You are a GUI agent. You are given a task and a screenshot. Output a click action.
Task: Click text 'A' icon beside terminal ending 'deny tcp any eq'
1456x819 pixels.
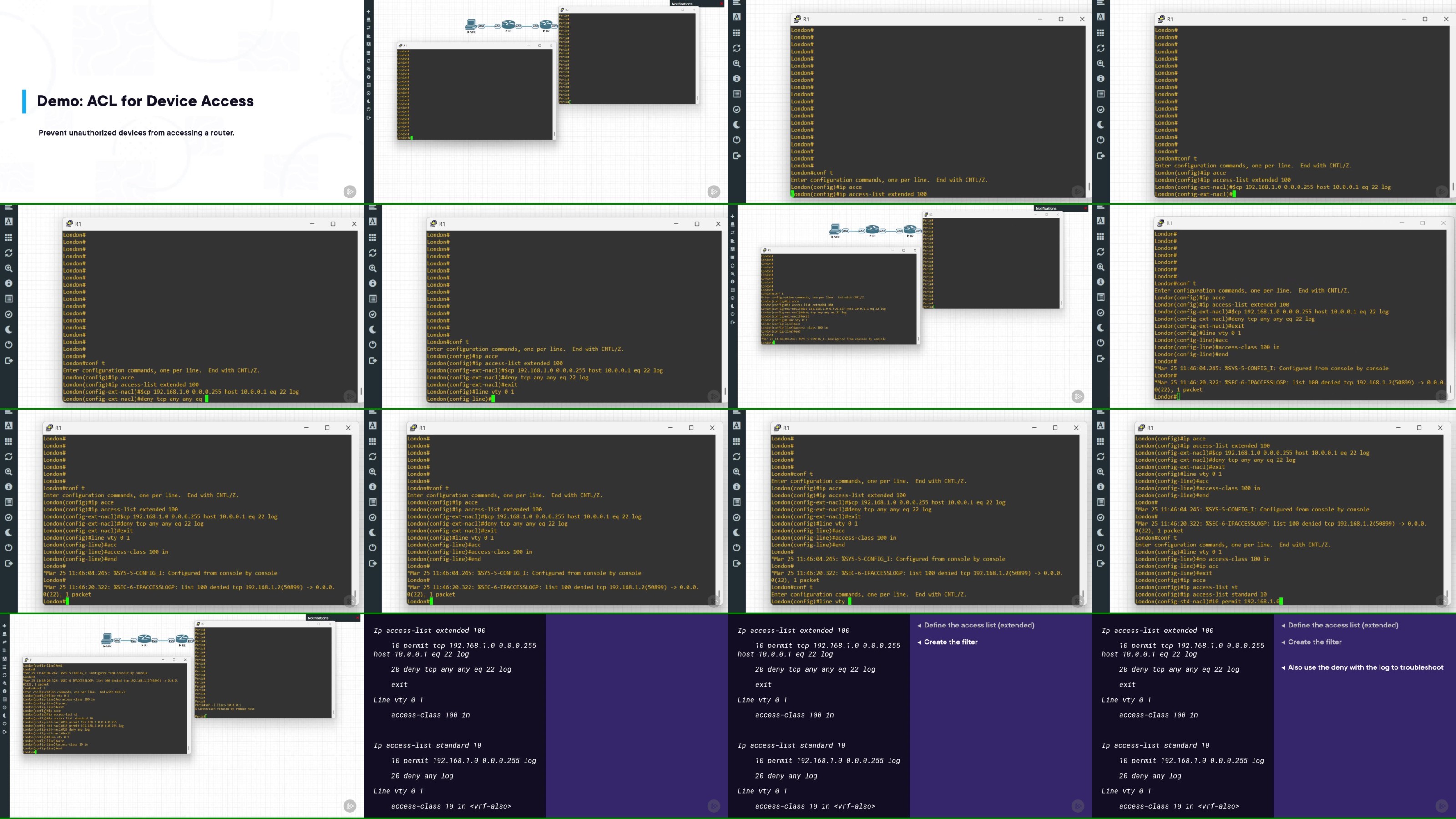click(9, 222)
